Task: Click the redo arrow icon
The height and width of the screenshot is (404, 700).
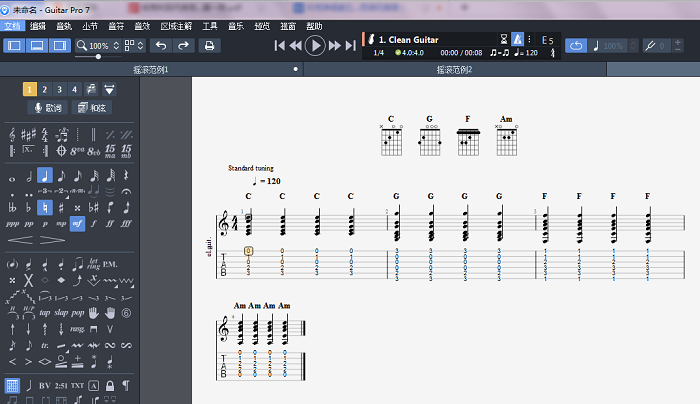Action: coord(183,45)
